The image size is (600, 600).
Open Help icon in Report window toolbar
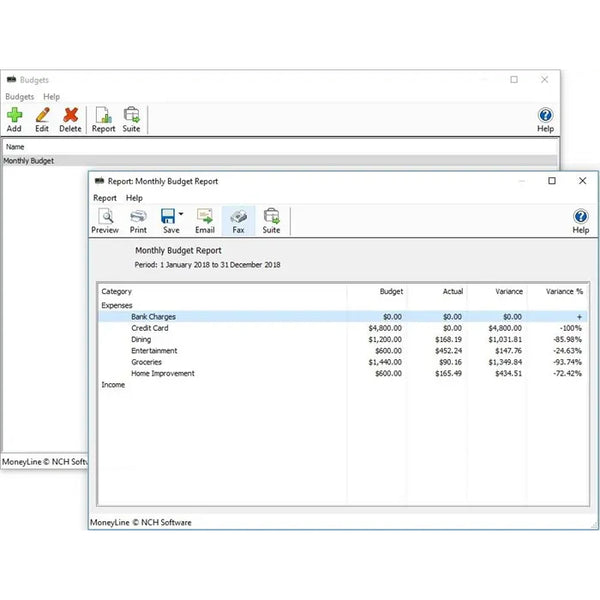click(580, 217)
